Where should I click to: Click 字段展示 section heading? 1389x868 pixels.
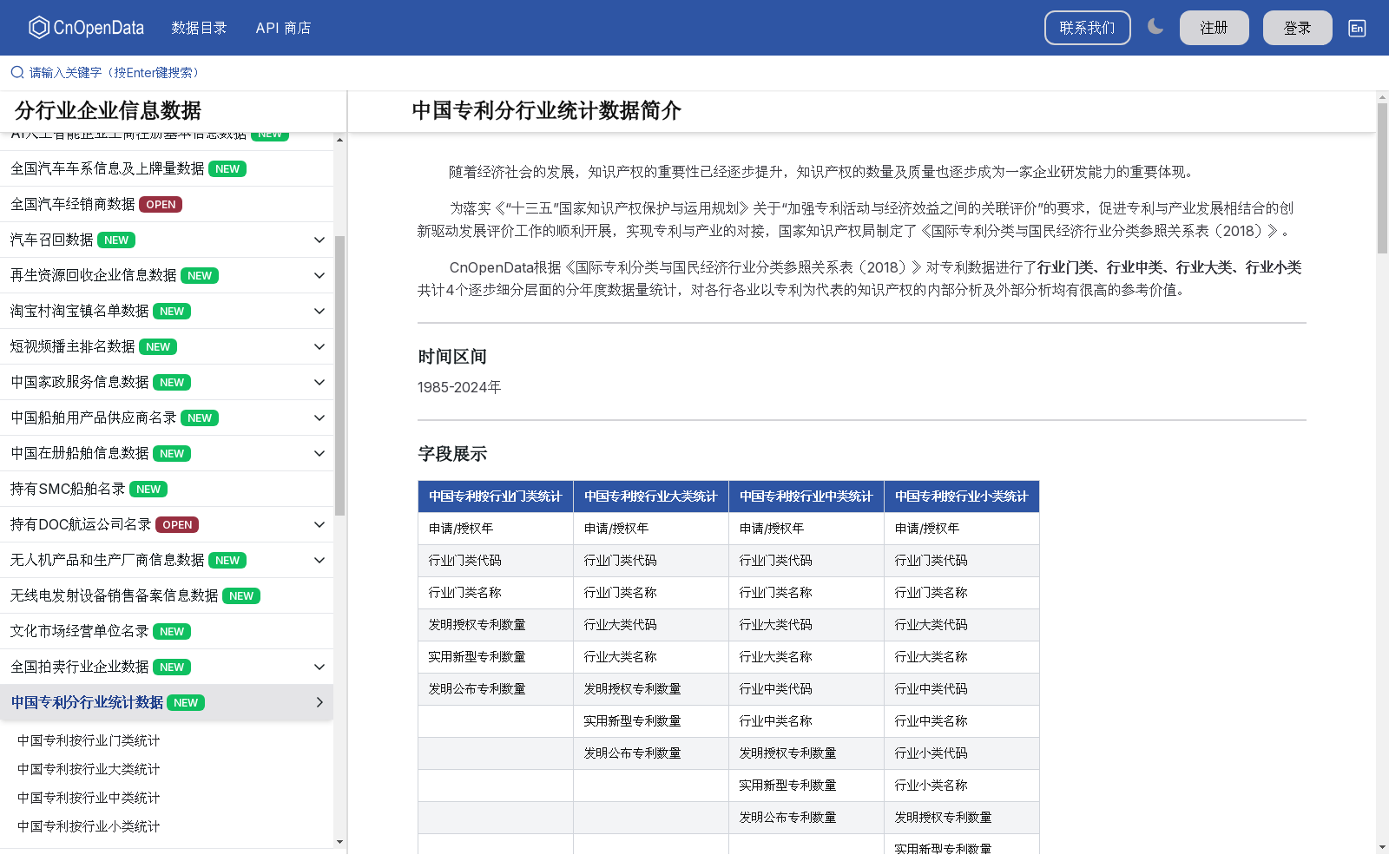click(x=452, y=454)
